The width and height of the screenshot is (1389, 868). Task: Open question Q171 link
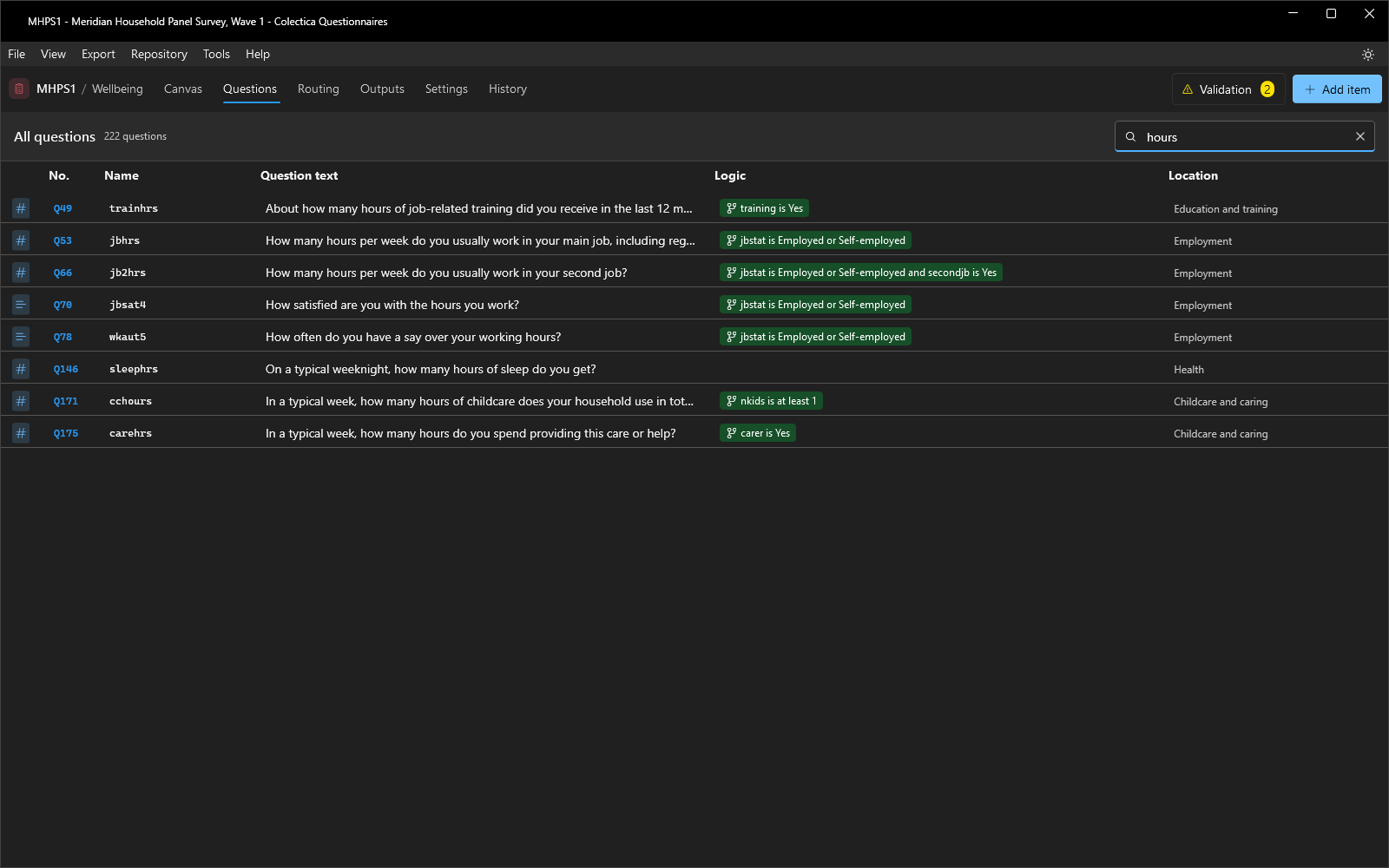(x=66, y=401)
